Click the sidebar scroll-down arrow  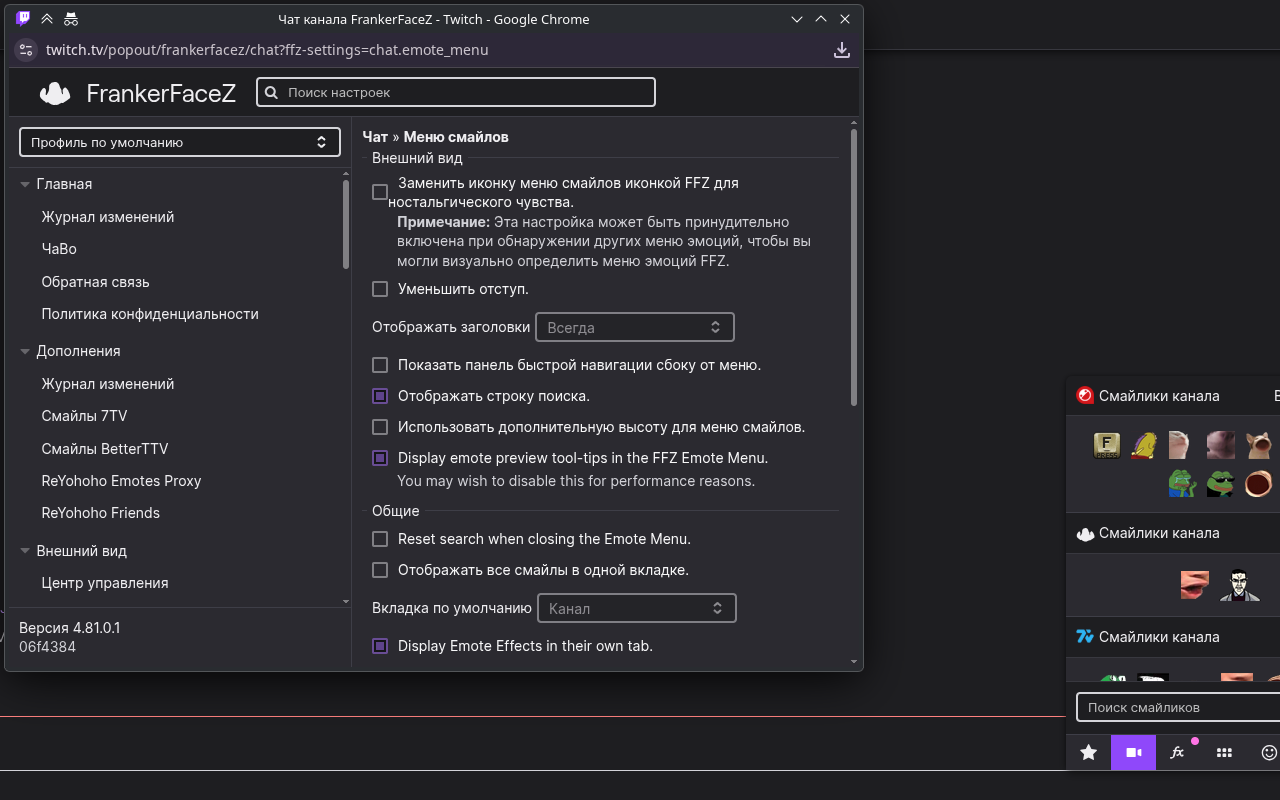click(346, 602)
